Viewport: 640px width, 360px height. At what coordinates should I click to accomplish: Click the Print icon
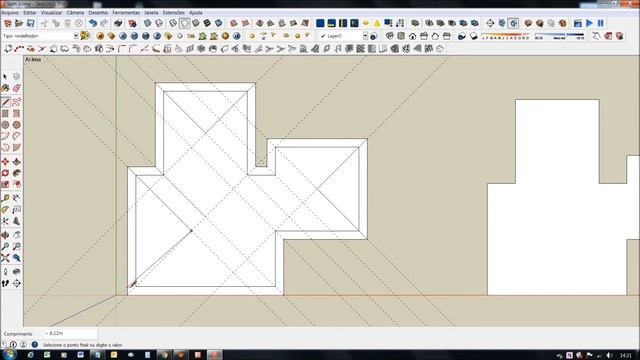[118, 23]
